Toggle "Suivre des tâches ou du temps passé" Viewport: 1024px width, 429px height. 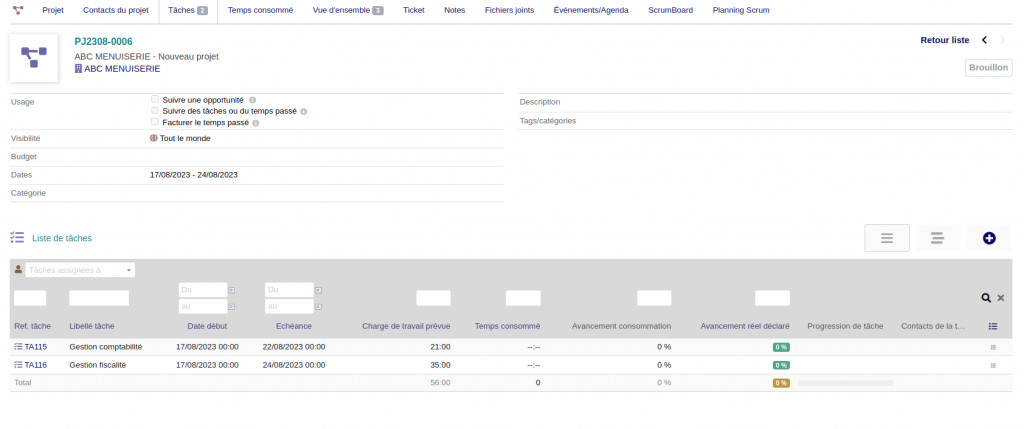(x=155, y=111)
